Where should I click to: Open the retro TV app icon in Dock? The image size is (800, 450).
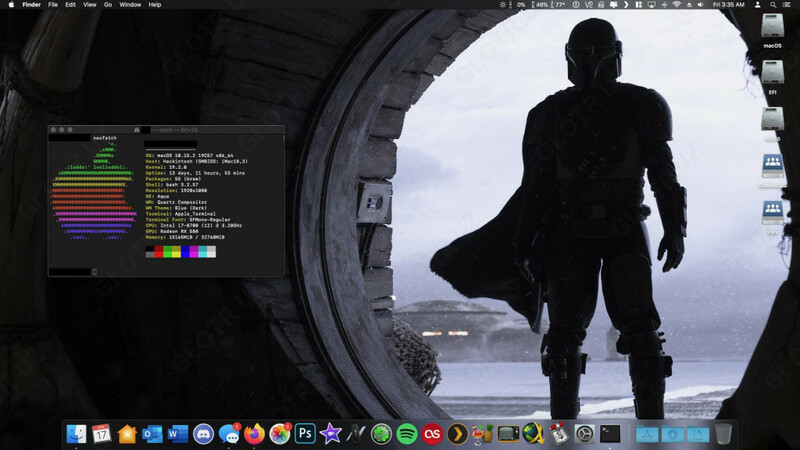pos(508,434)
